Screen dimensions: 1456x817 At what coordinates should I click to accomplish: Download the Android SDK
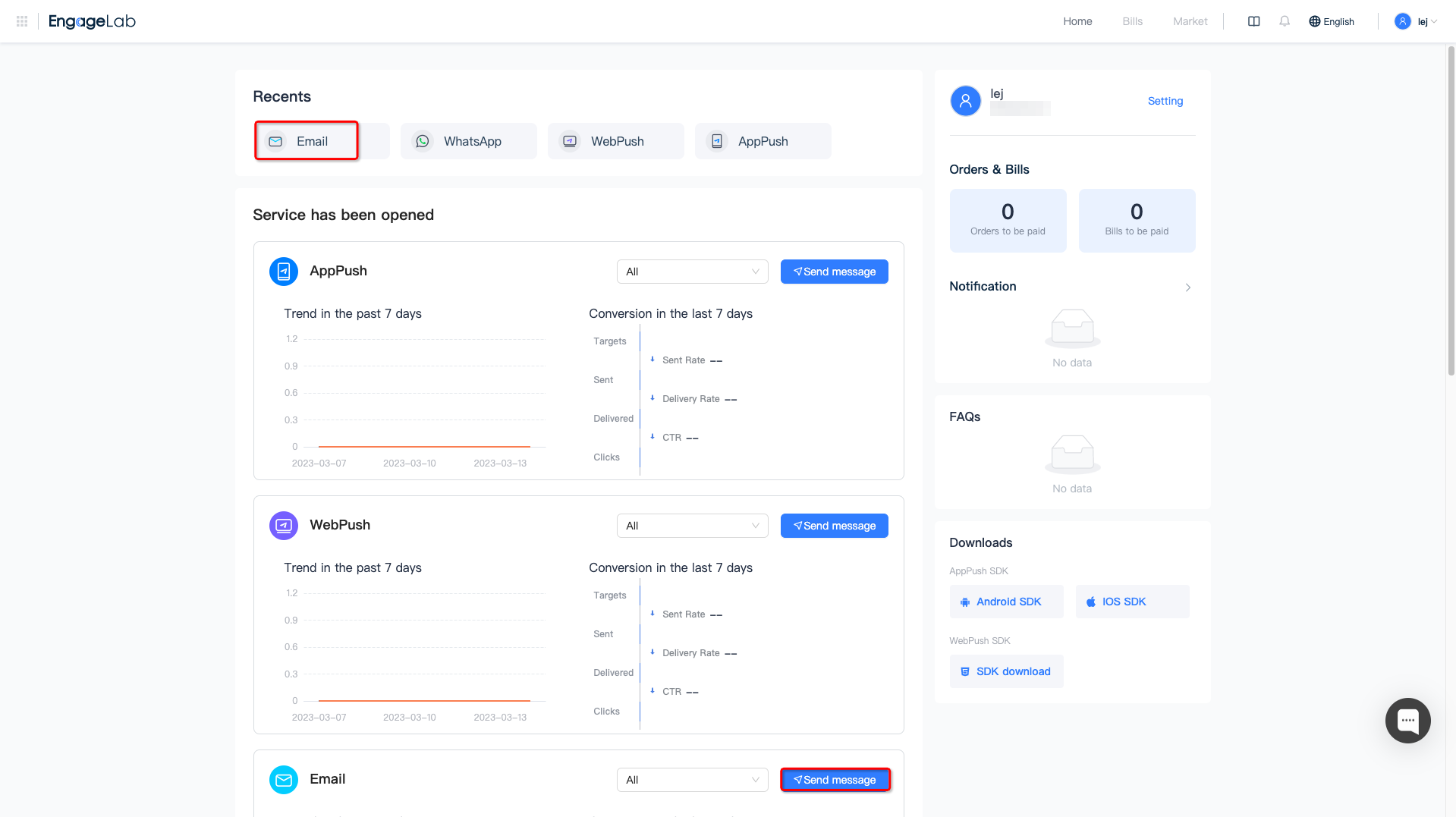1007,602
